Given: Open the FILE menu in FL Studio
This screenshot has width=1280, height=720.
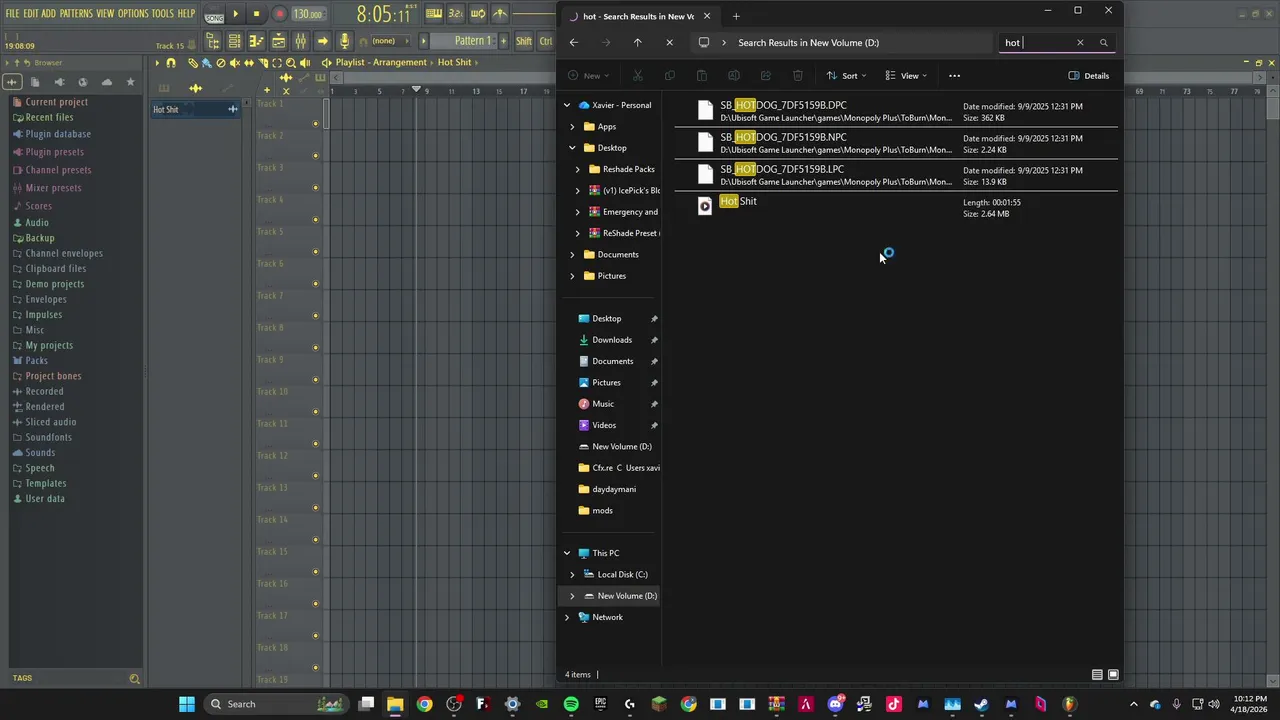Looking at the screenshot, I should [13, 13].
